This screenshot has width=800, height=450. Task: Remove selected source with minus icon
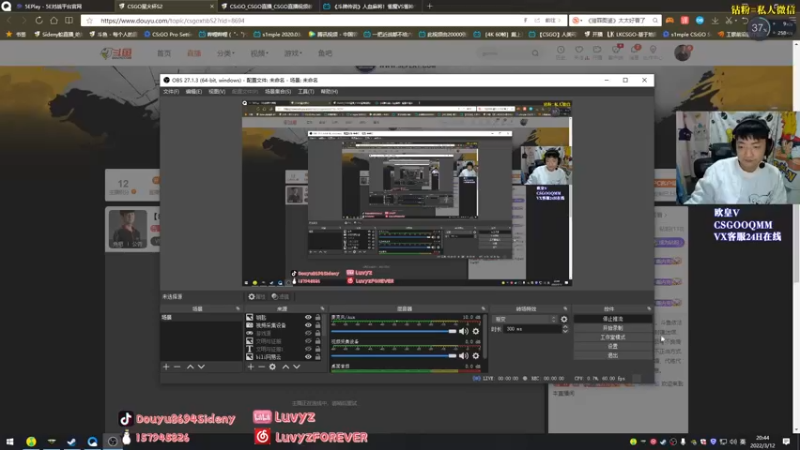261,367
